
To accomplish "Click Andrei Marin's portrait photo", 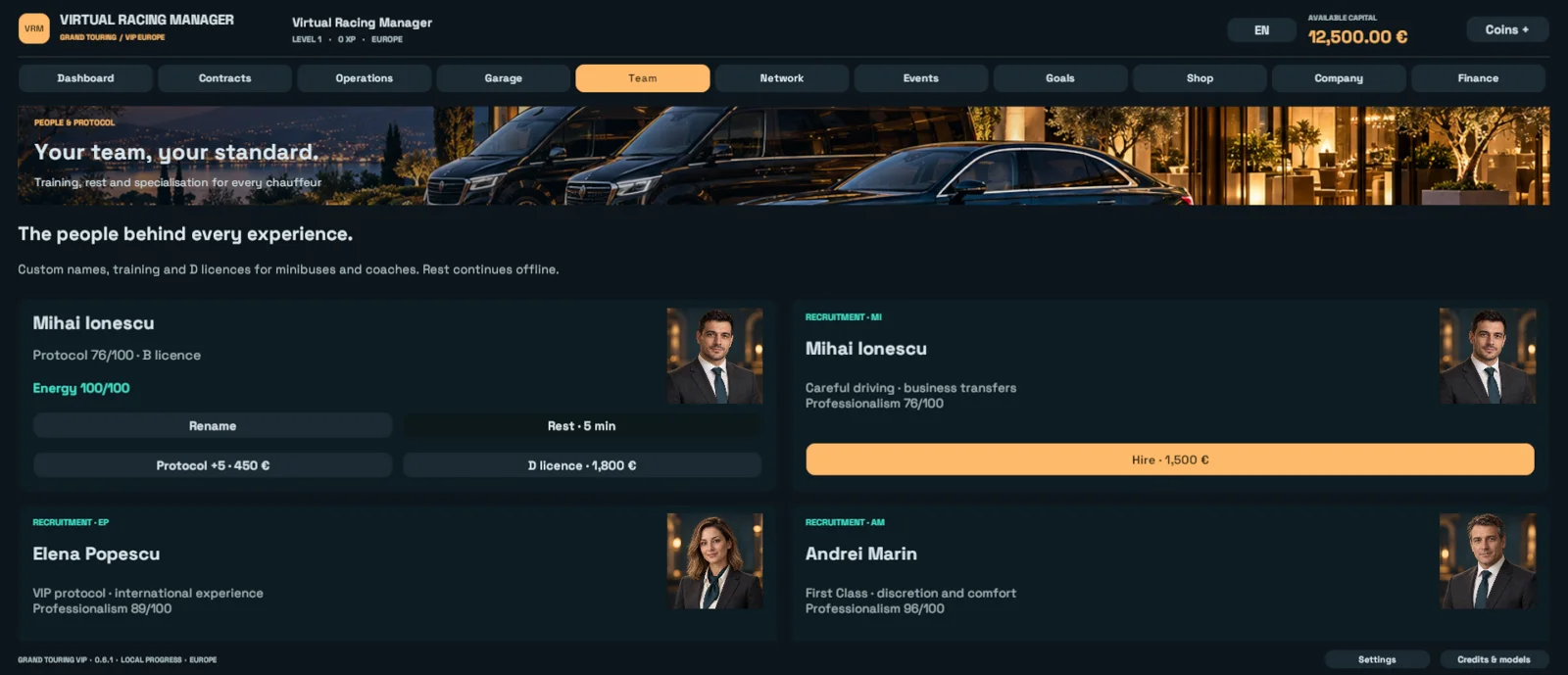I will coord(1488,561).
